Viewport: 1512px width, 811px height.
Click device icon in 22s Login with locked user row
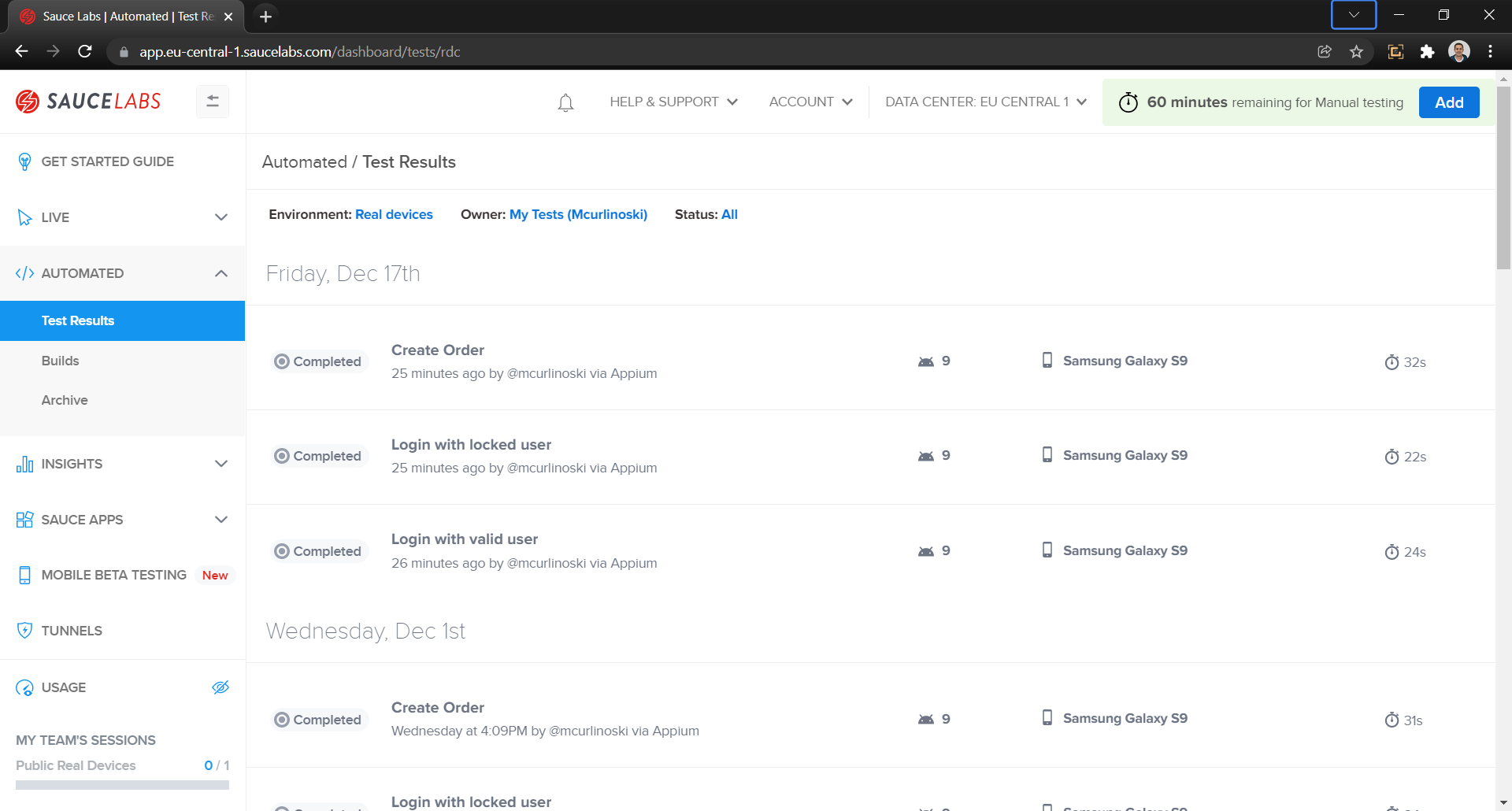click(x=1047, y=455)
